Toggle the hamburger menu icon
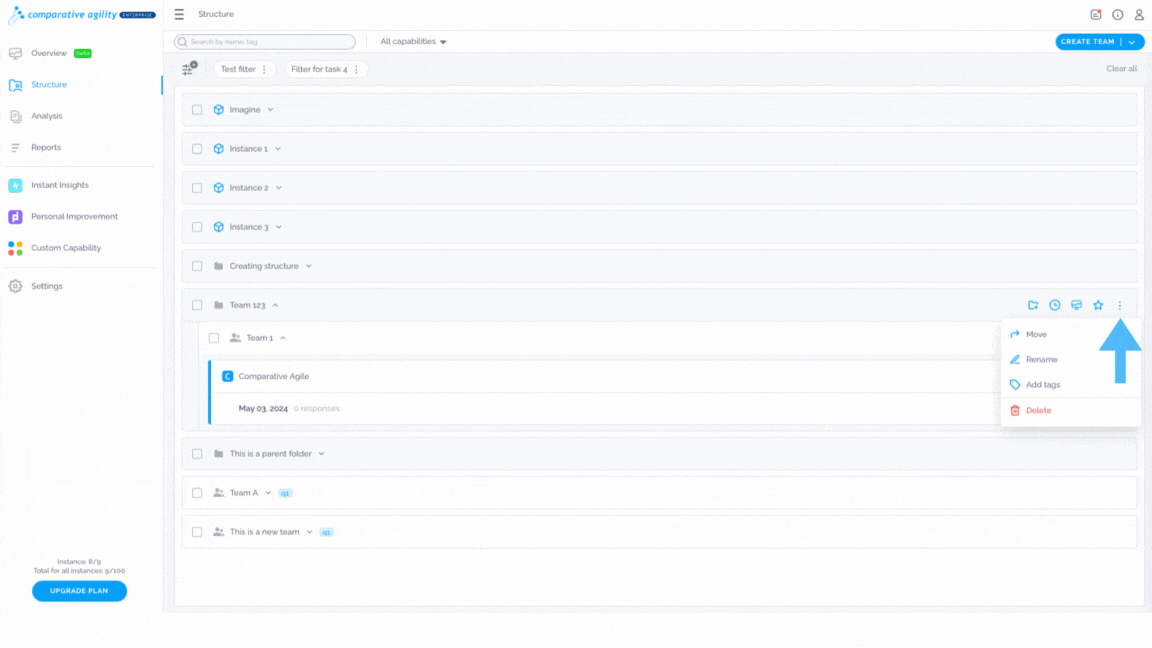1152x648 pixels. tap(179, 14)
